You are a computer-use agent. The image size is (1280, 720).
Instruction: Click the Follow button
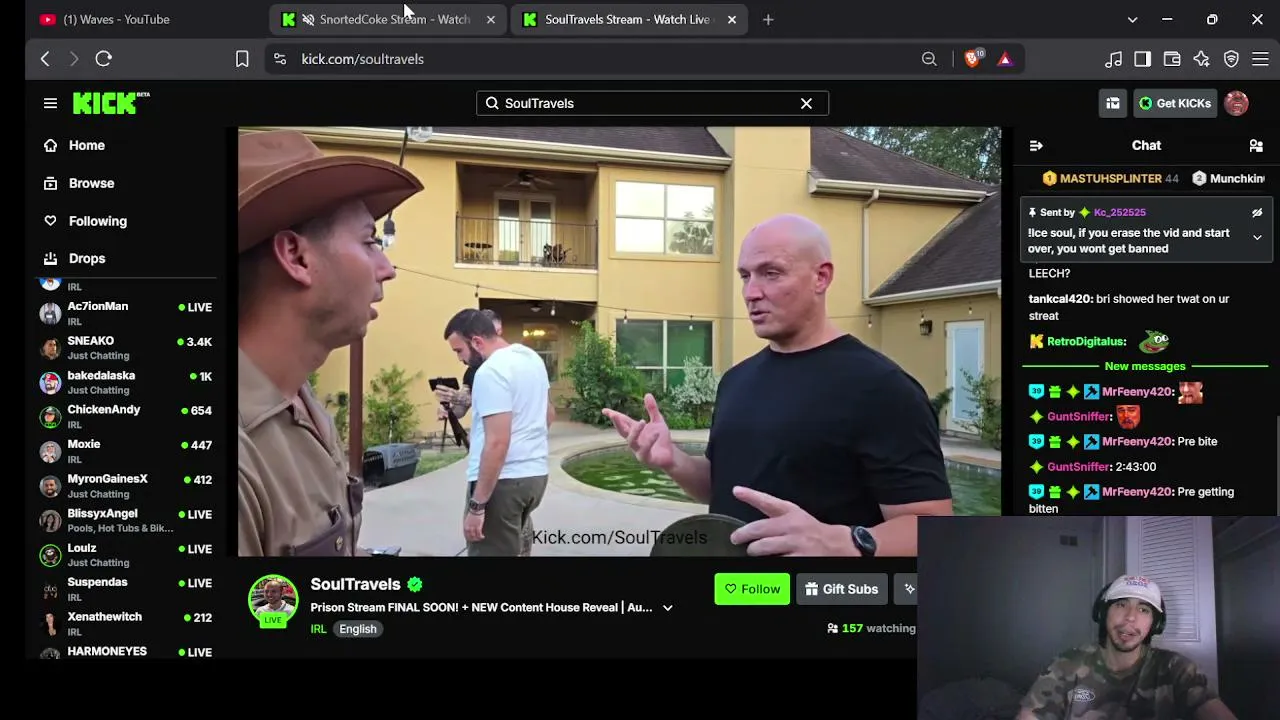click(x=752, y=589)
